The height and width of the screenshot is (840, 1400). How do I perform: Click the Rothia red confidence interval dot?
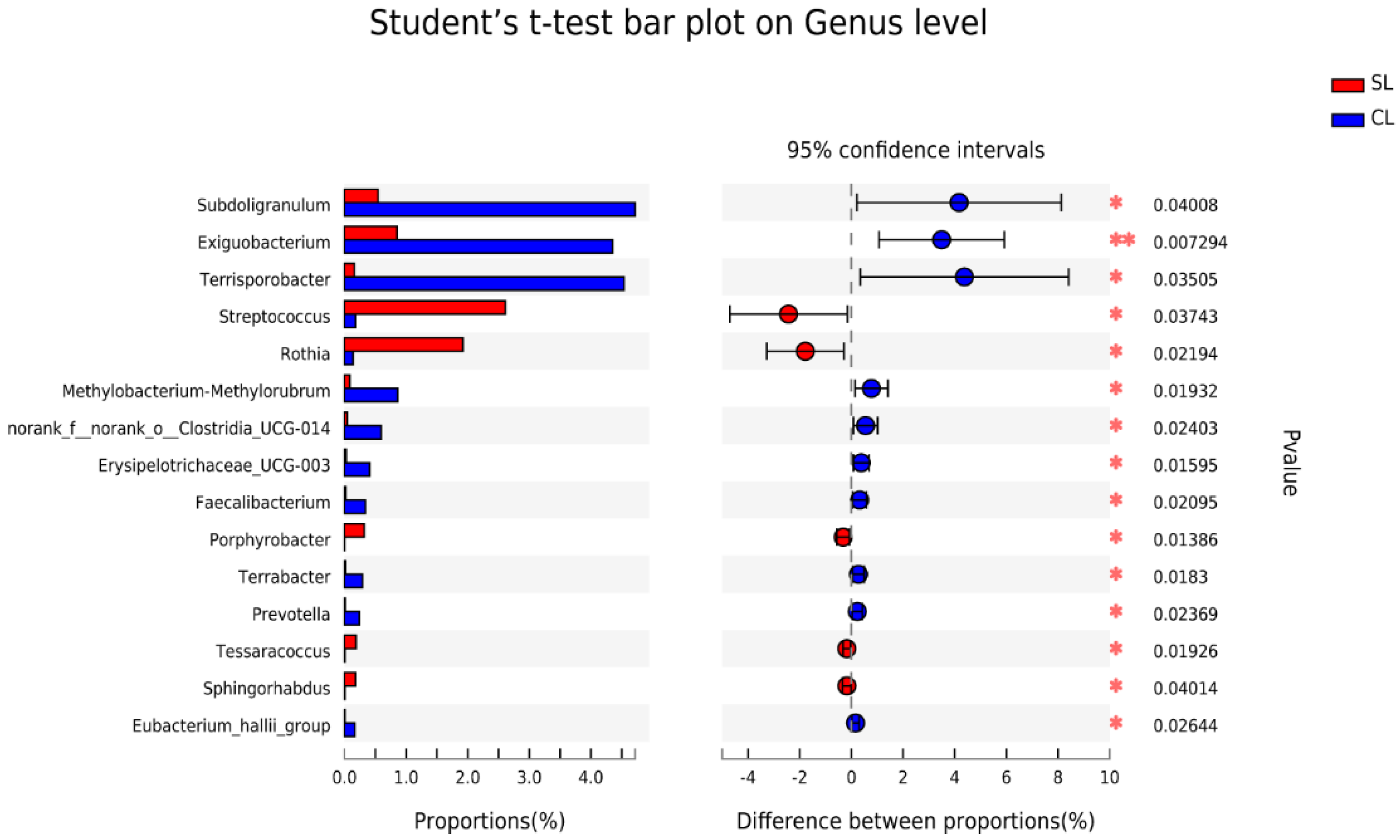(805, 351)
